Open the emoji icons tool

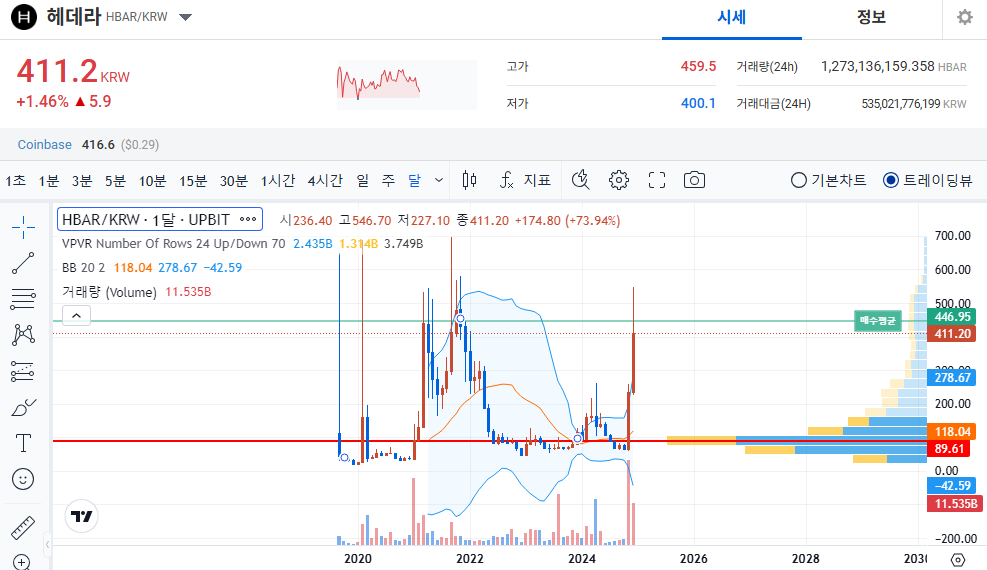(x=23, y=479)
